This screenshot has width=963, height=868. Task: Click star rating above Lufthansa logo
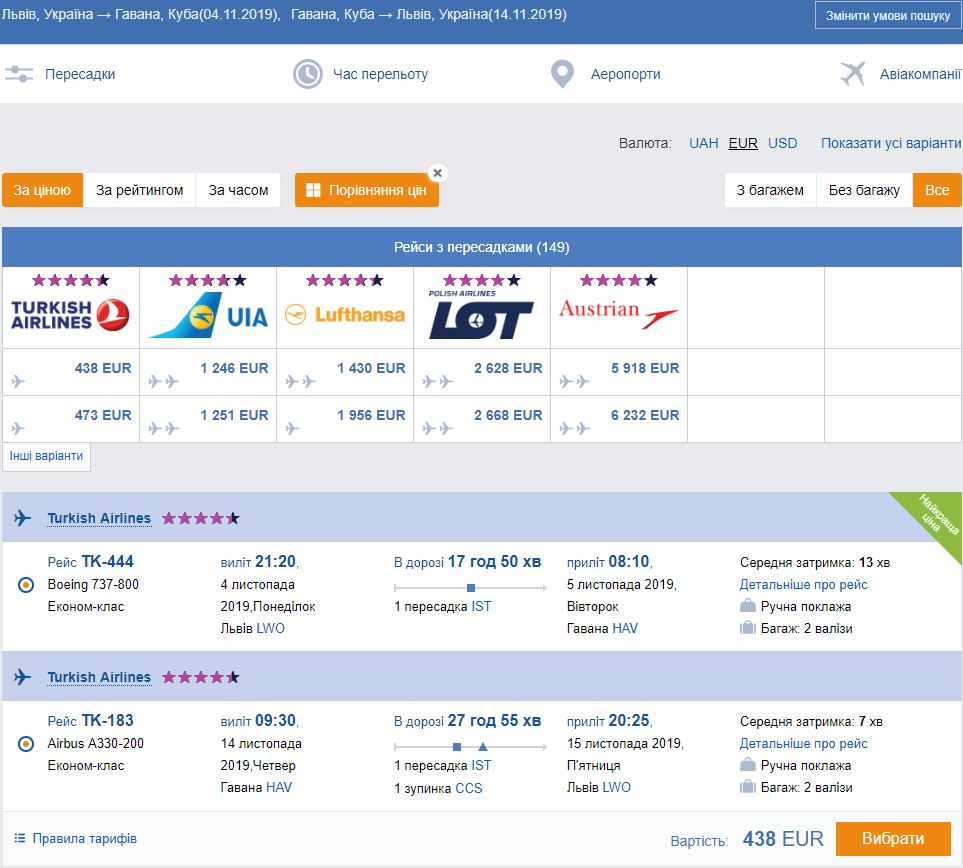(x=345, y=281)
